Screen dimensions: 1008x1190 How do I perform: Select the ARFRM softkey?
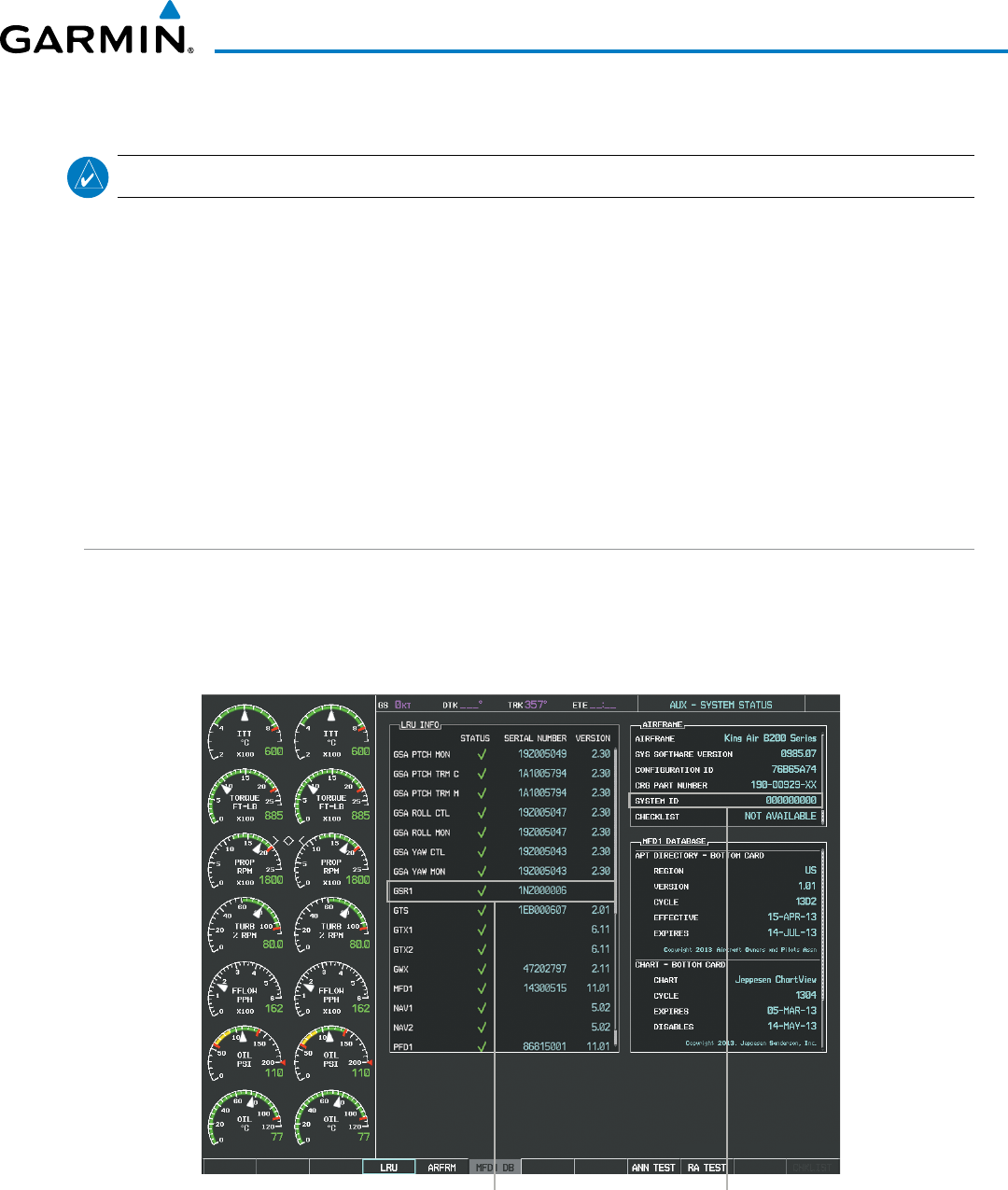pyautogui.click(x=441, y=1167)
